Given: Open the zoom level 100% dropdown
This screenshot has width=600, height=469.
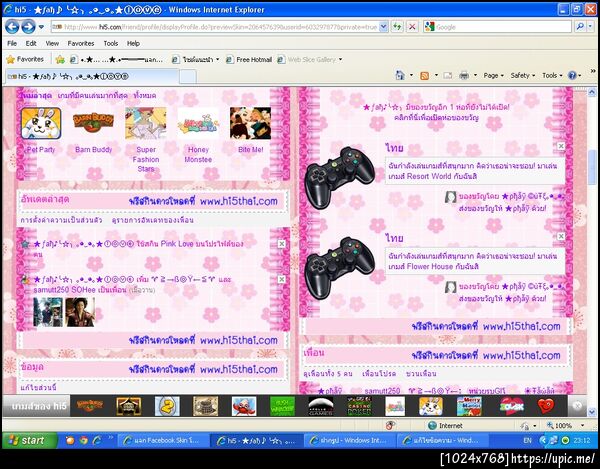Looking at the screenshot, I should click(582, 425).
